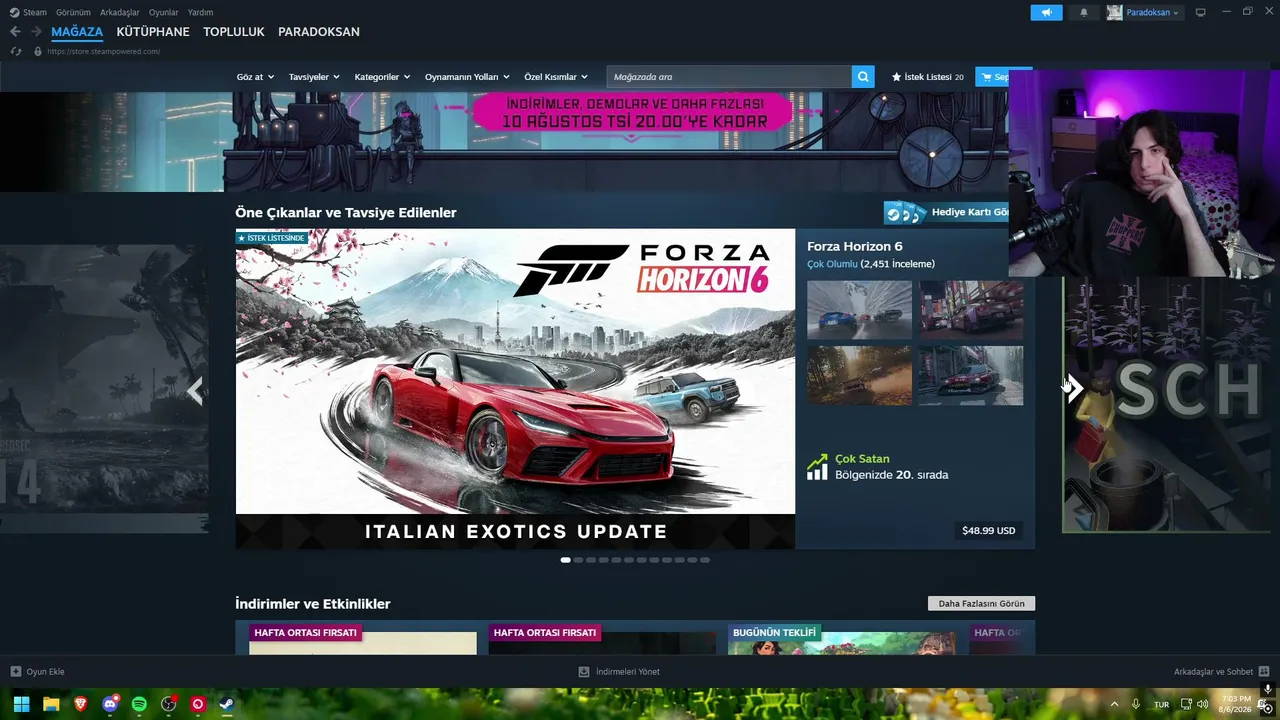Open Brave browser from the taskbar
The height and width of the screenshot is (720, 1280).
point(80,704)
